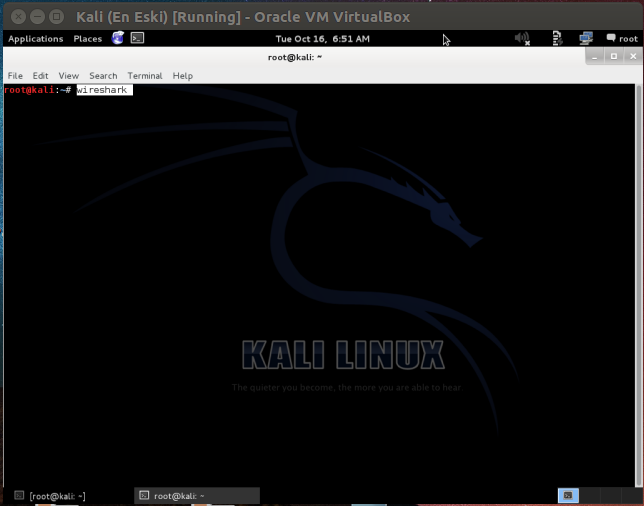Open the terminal File menu
644x506 pixels.
point(15,76)
